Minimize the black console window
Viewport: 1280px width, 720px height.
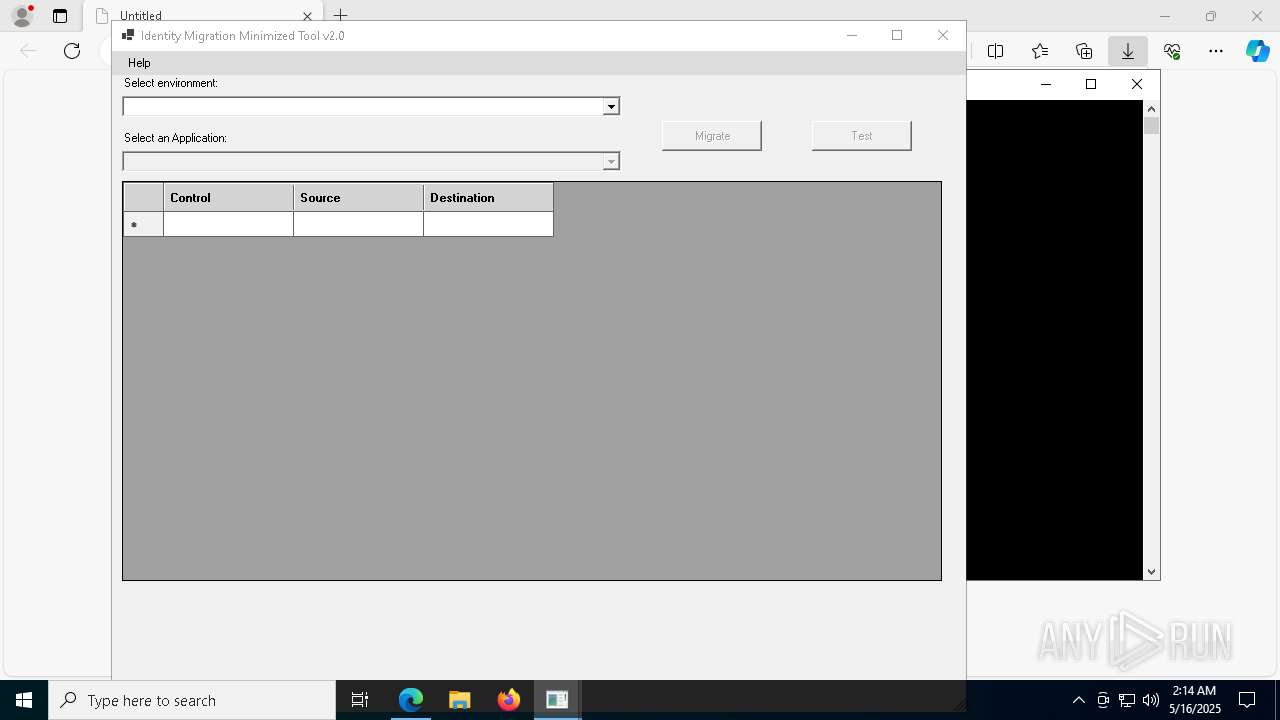(x=1046, y=84)
